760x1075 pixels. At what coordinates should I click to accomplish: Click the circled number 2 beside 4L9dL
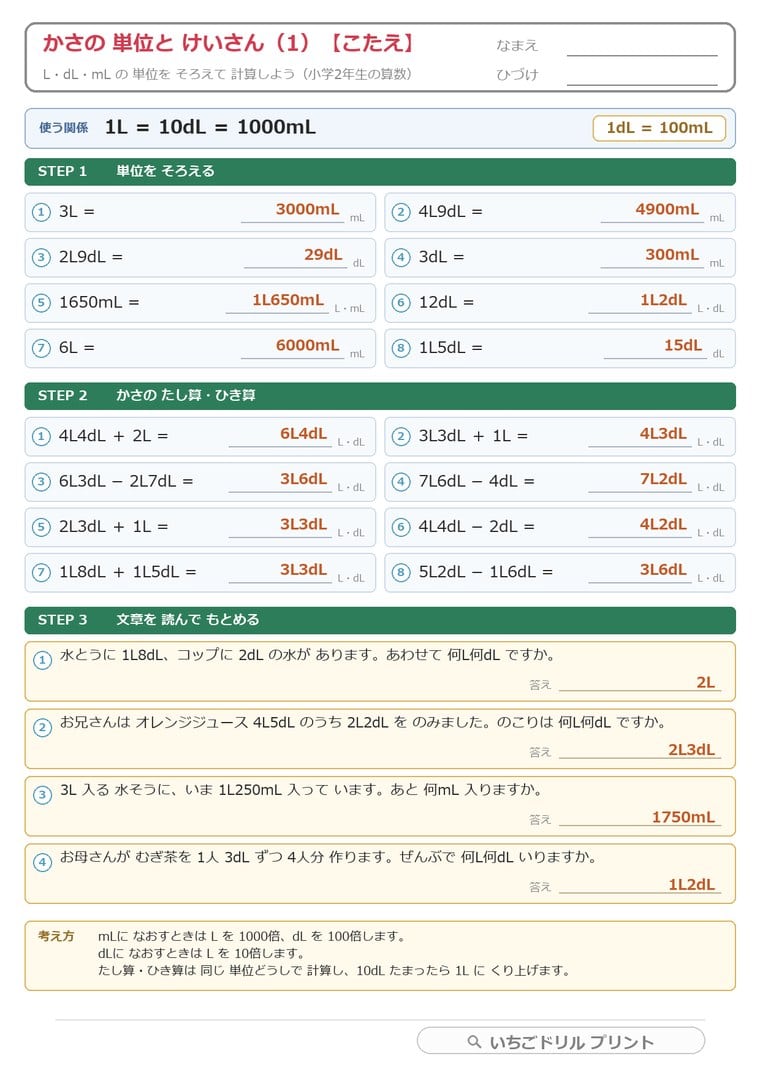(x=401, y=212)
